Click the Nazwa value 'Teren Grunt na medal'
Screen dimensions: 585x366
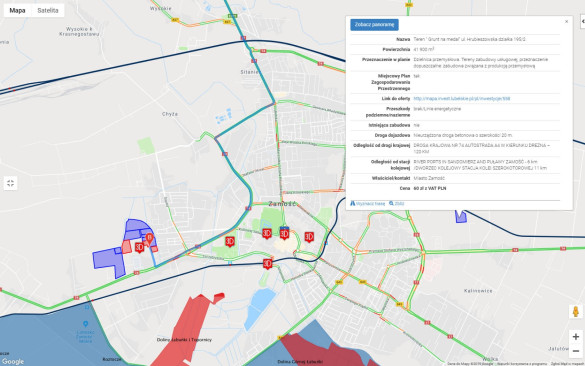(x=470, y=39)
